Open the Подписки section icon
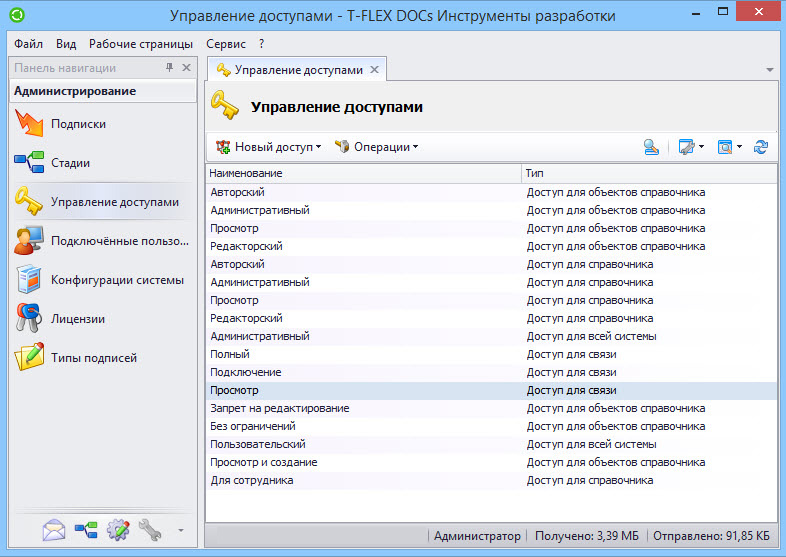The width and height of the screenshot is (786, 557). [29, 123]
